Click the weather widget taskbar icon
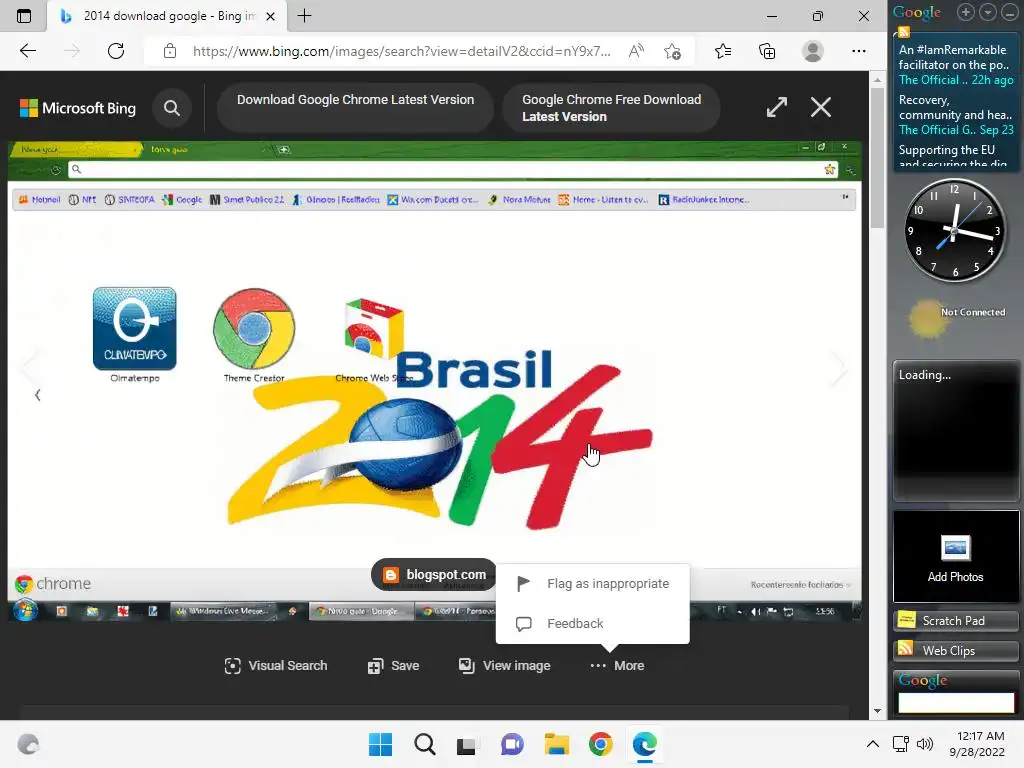Viewport: 1024px width, 768px height. pyautogui.click(x=28, y=744)
